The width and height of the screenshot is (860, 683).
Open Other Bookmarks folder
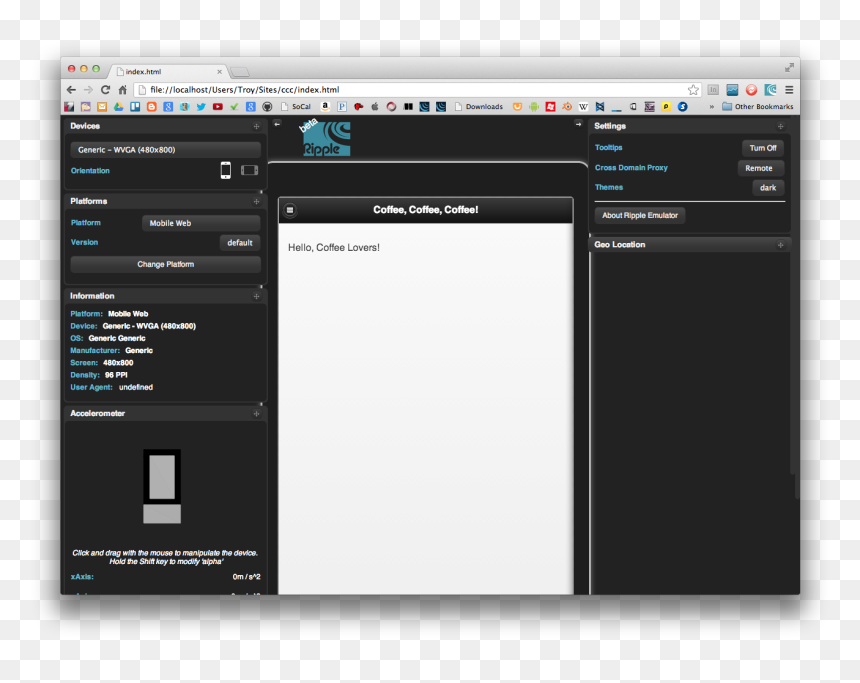coord(757,106)
